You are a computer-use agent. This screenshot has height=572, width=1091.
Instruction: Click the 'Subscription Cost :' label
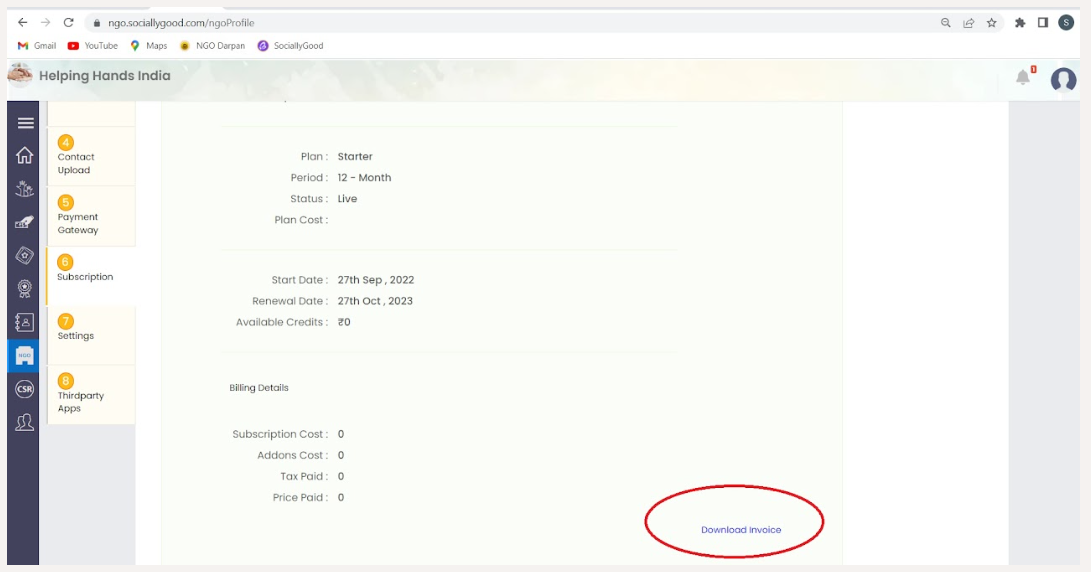280,434
